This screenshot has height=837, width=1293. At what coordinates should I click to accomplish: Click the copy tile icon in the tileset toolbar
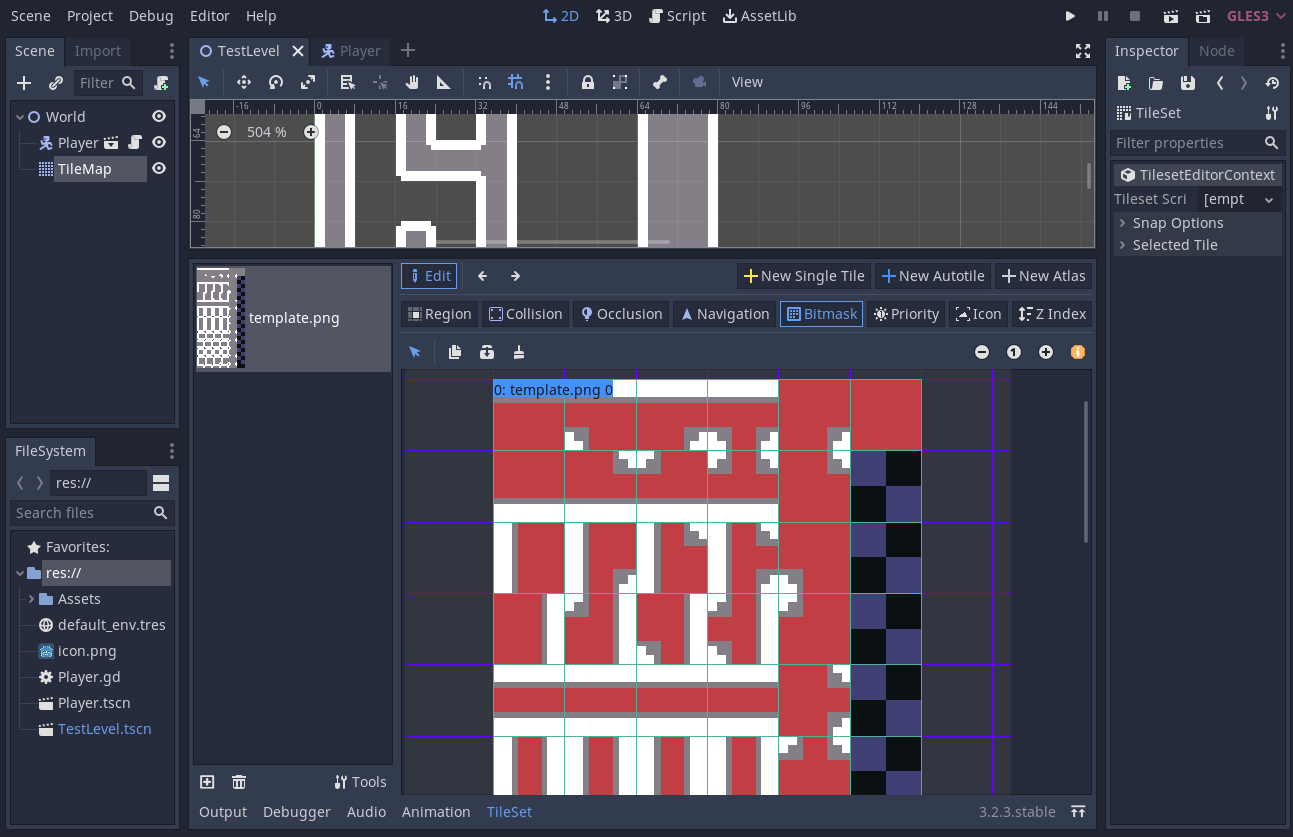click(x=455, y=352)
